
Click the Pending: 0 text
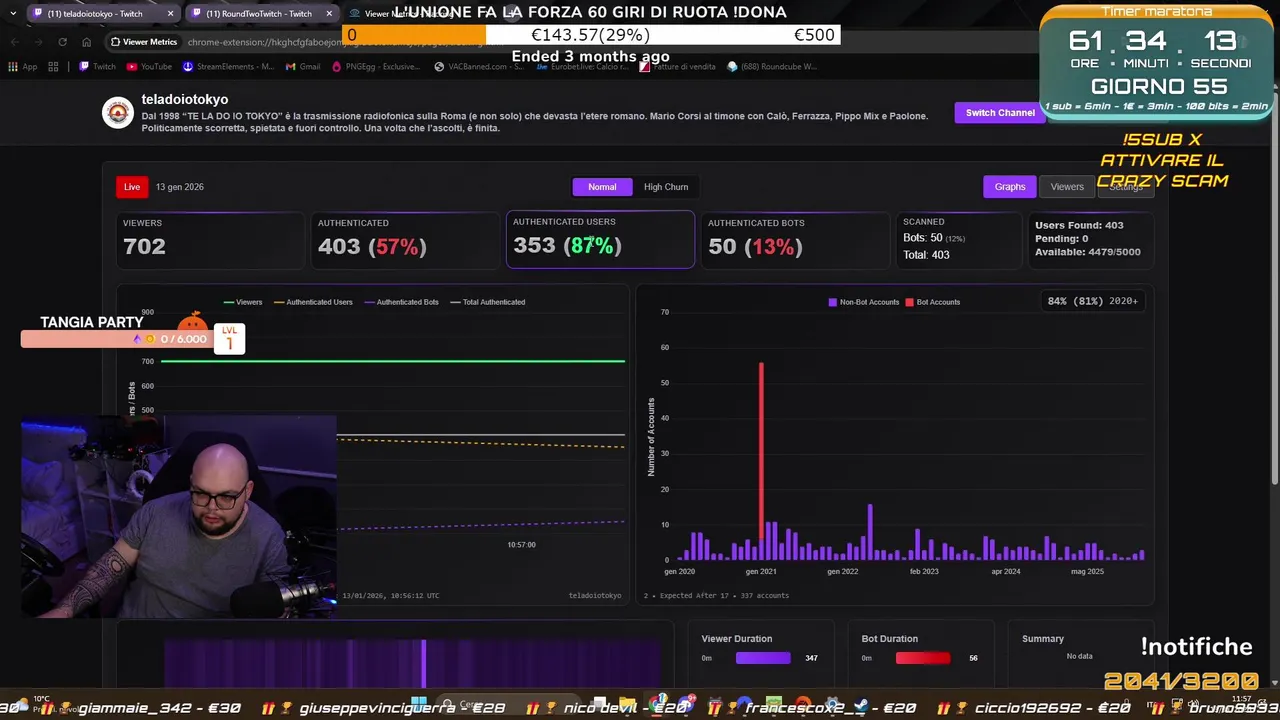click(x=1061, y=239)
